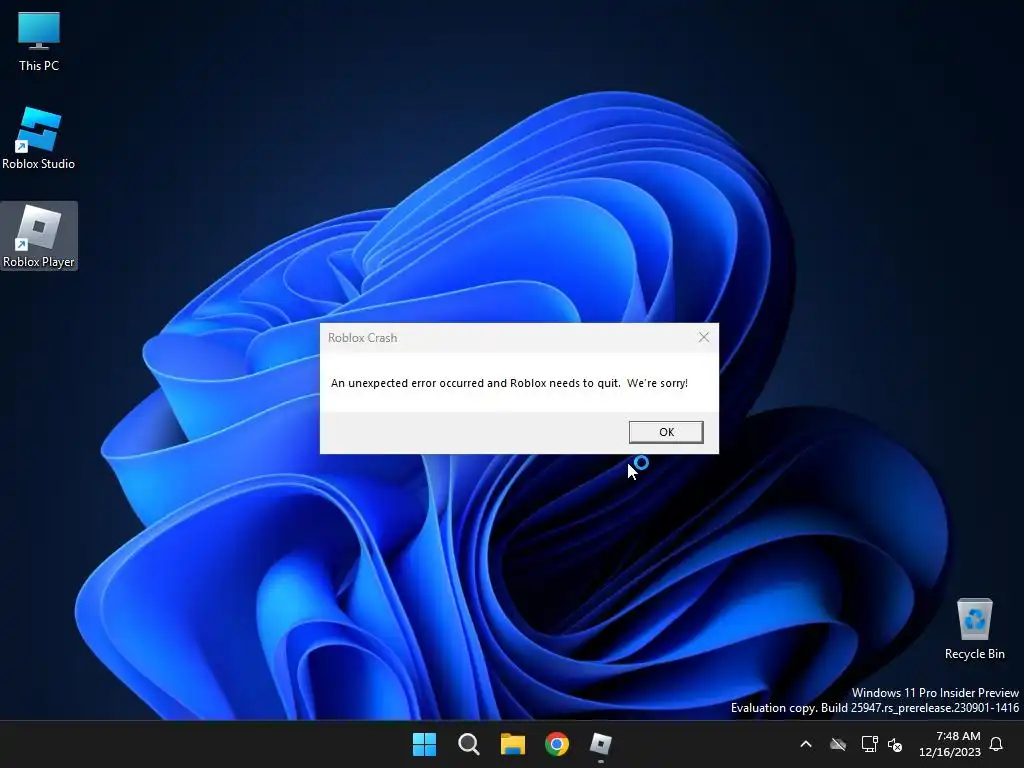Show hidden system tray icons
Screen dimensions: 1024x768
[x=806, y=744]
